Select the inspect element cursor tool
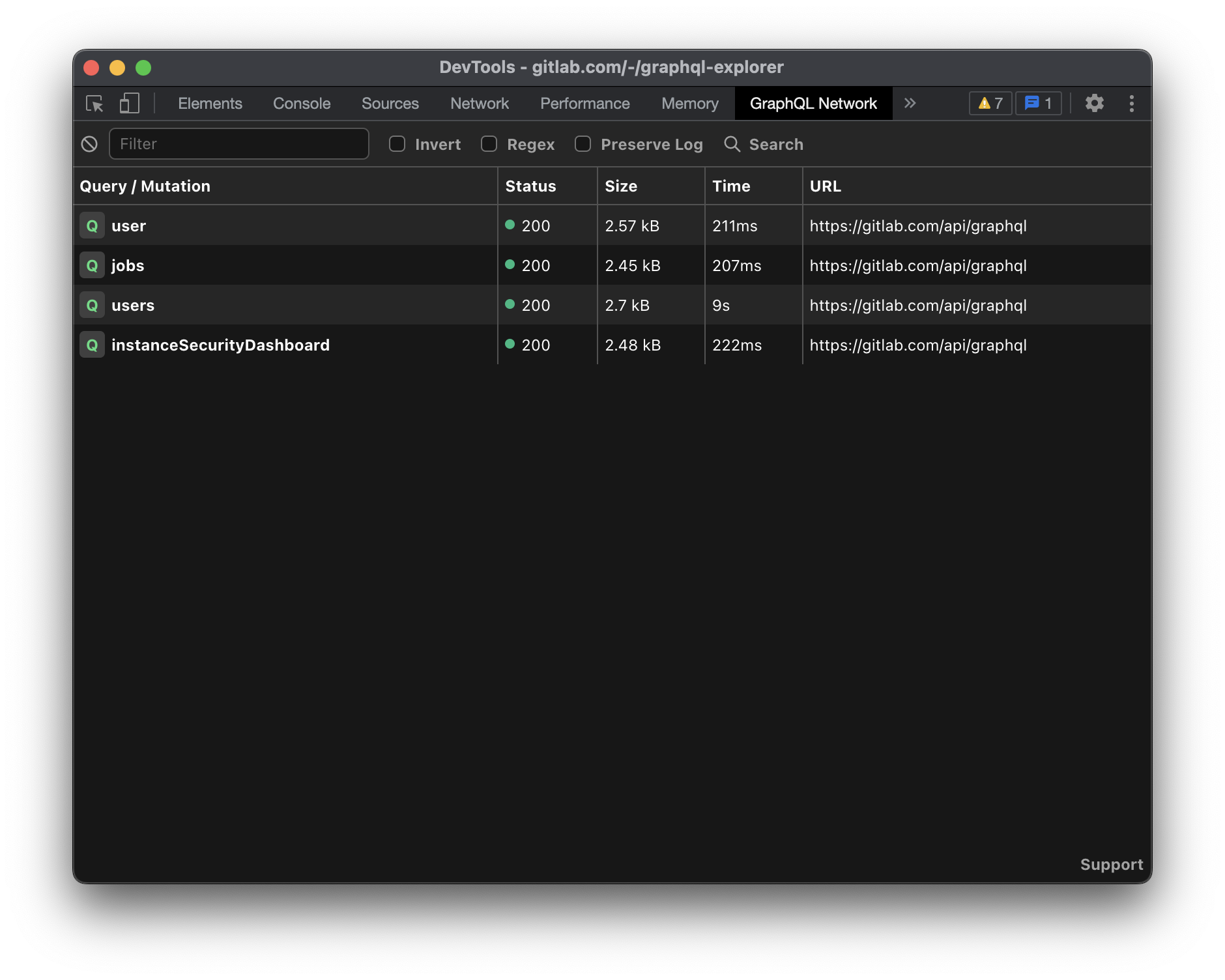1225x980 pixels. (x=94, y=103)
